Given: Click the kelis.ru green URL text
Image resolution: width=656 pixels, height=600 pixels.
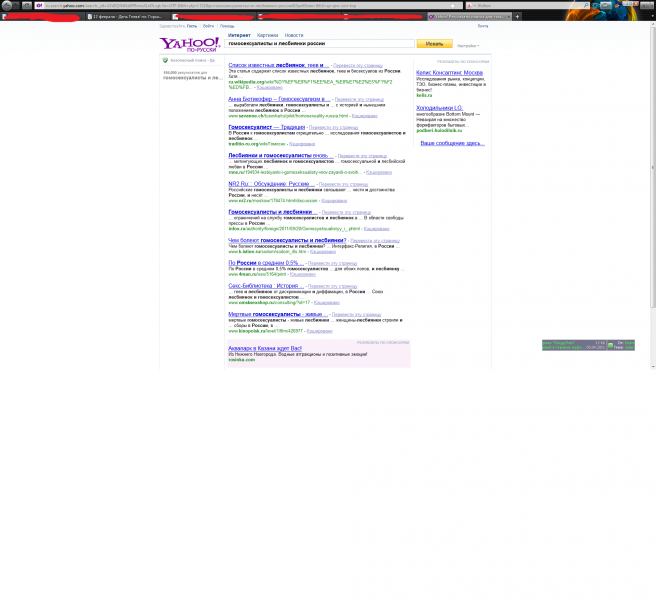Looking at the screenshot, I should pos(424,95).
